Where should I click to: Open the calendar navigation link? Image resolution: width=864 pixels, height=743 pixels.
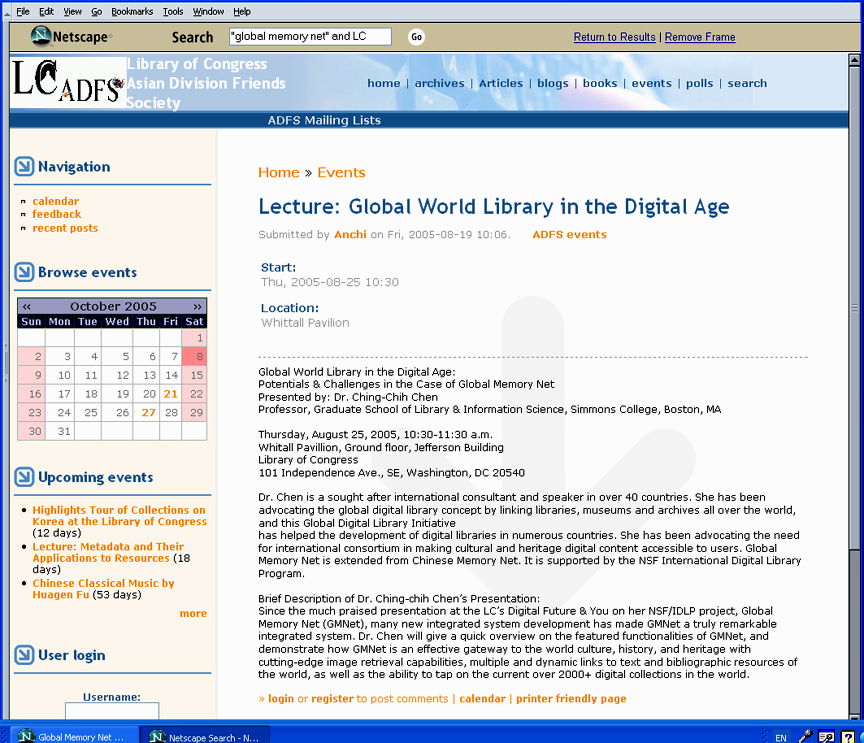tap(56, 201)
